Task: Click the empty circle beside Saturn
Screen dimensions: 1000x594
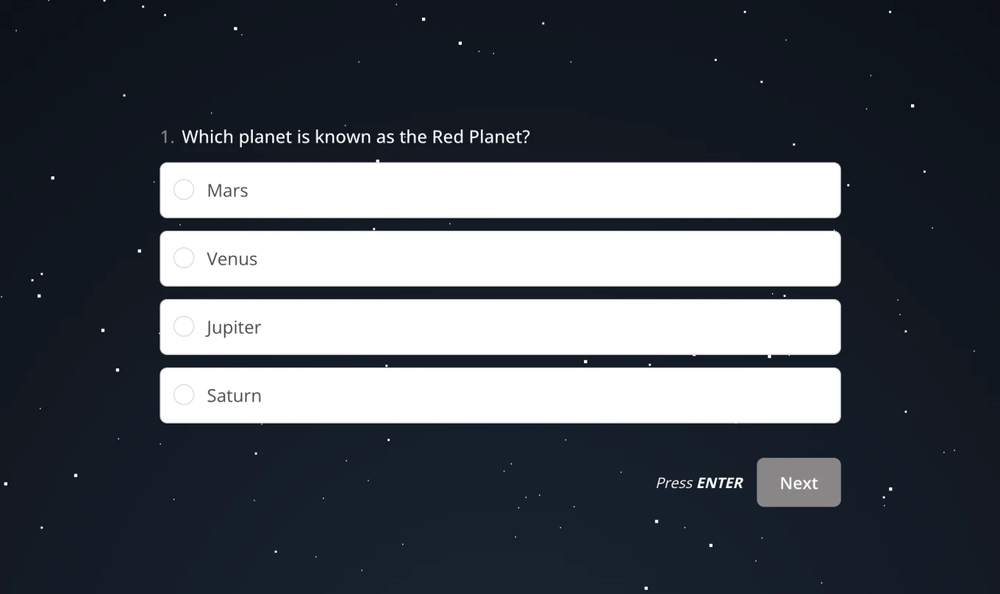Action: (x=184, y=394)
